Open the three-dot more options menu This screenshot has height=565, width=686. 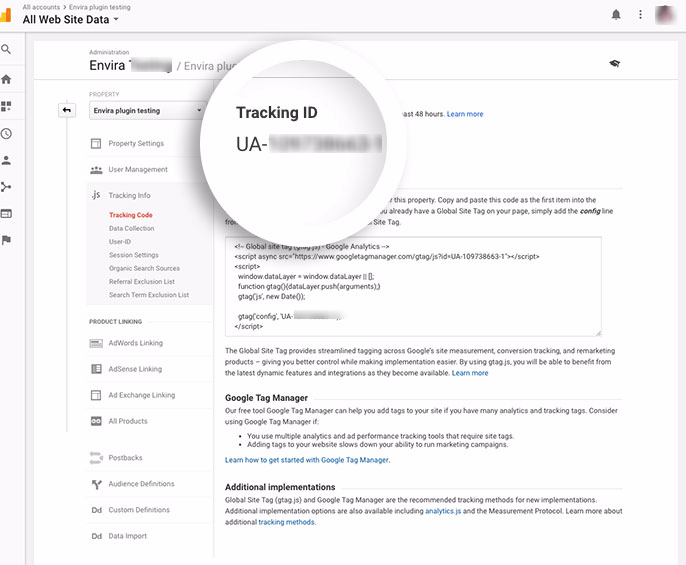coord(641,14)
